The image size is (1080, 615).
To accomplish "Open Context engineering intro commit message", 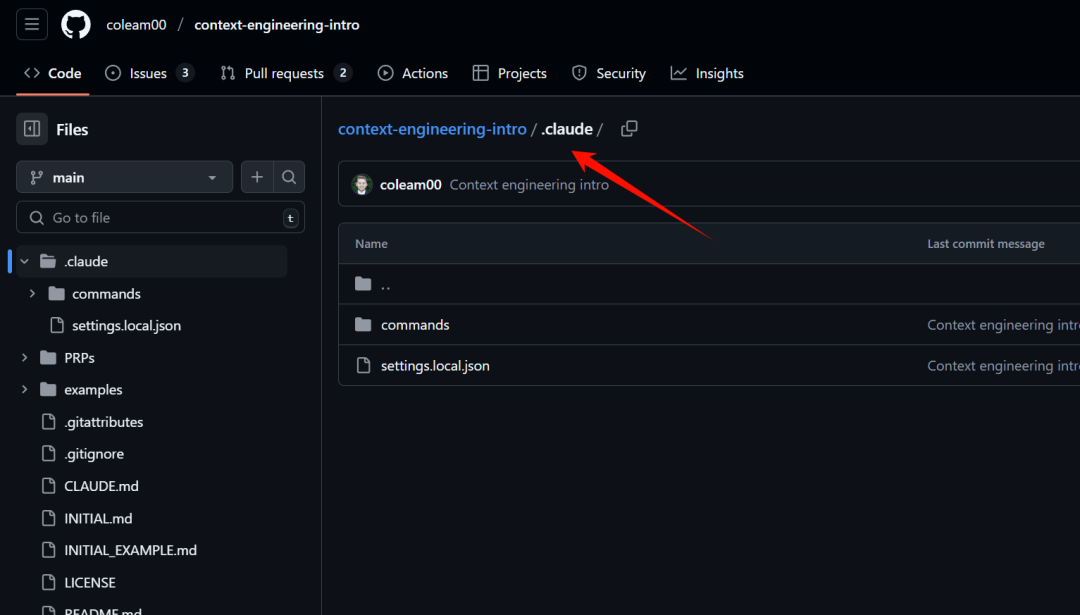I will (x=529, y=185).
